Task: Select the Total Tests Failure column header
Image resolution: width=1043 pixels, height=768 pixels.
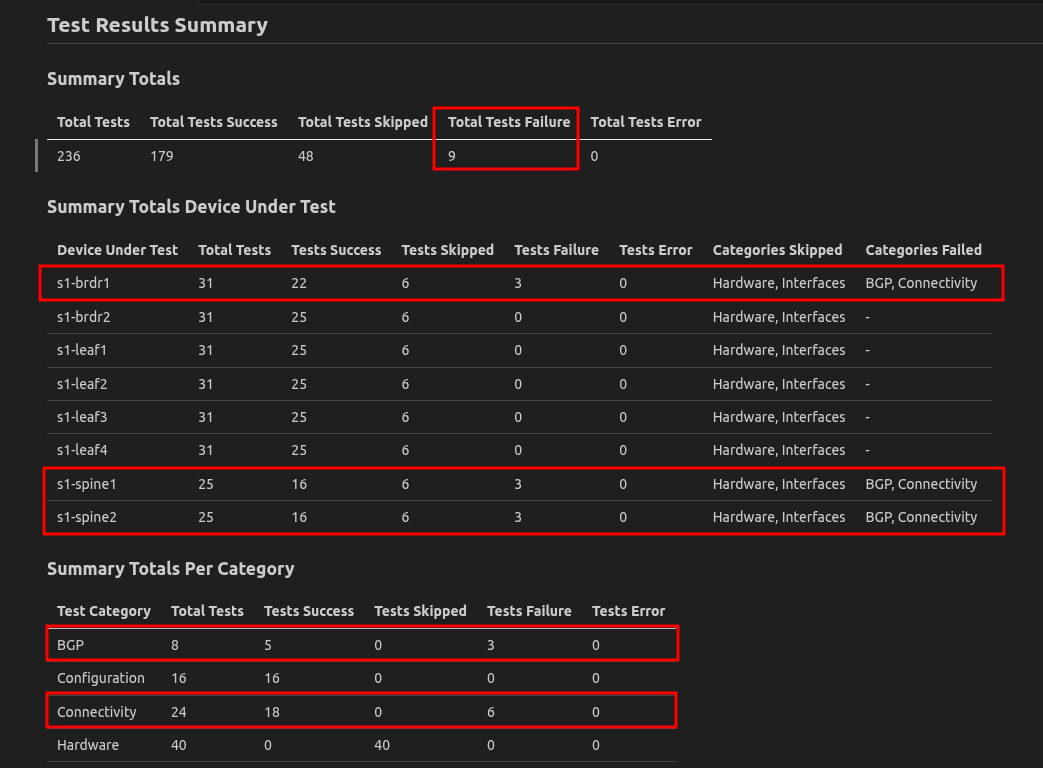Action: point(508,122)
